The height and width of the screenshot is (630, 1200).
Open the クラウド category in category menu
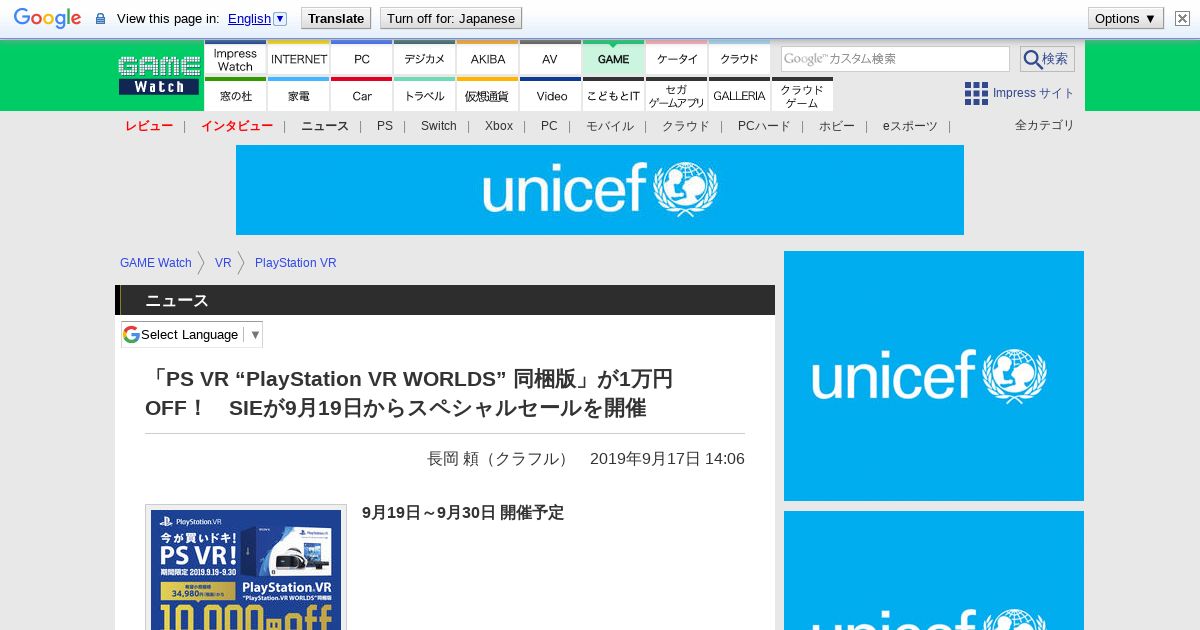[x=686, y=126]
